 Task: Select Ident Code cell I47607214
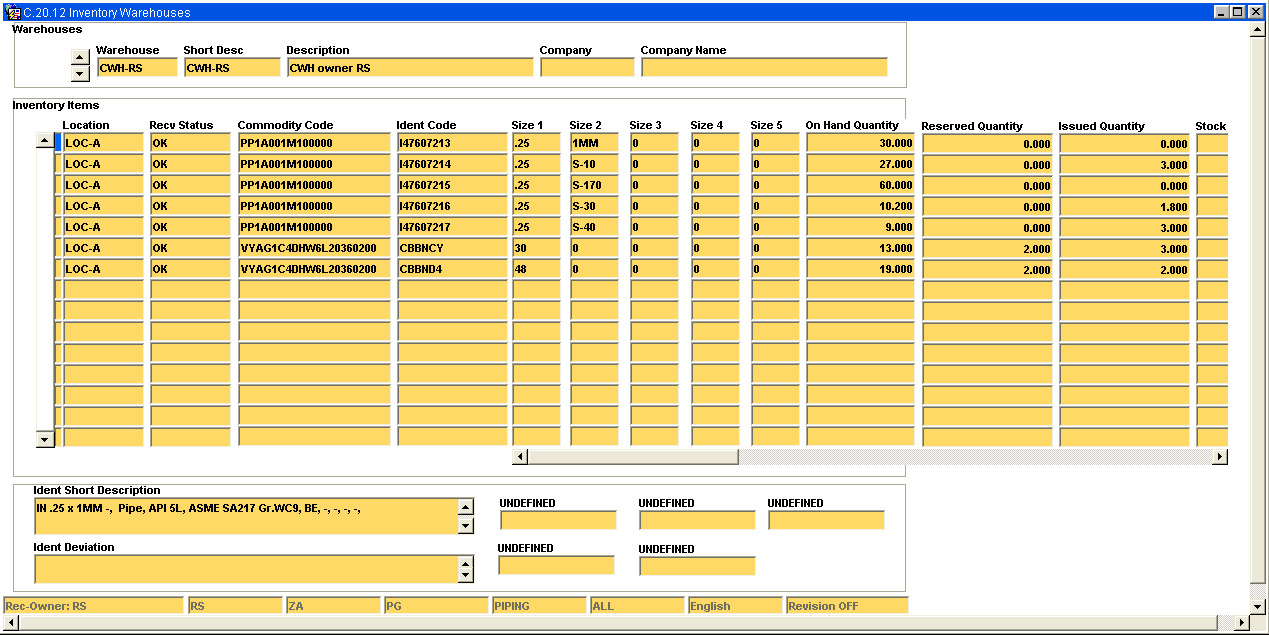coord(452,164)
